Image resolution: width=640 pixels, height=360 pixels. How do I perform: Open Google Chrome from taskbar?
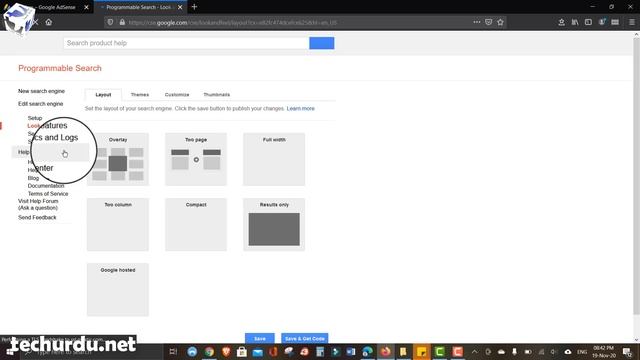[x=209, y=351]
